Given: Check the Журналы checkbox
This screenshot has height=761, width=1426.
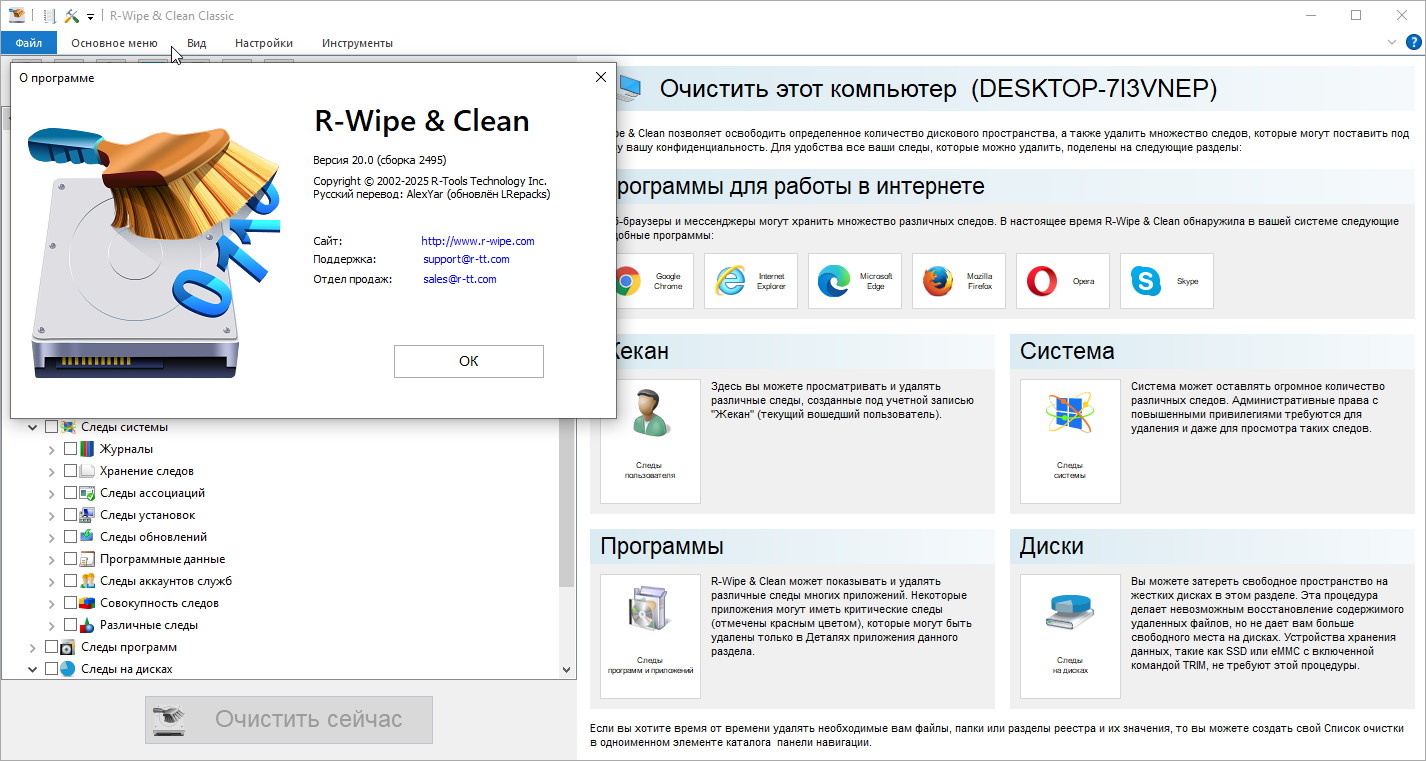Looking at the screenshot, I should pos(70,449).
